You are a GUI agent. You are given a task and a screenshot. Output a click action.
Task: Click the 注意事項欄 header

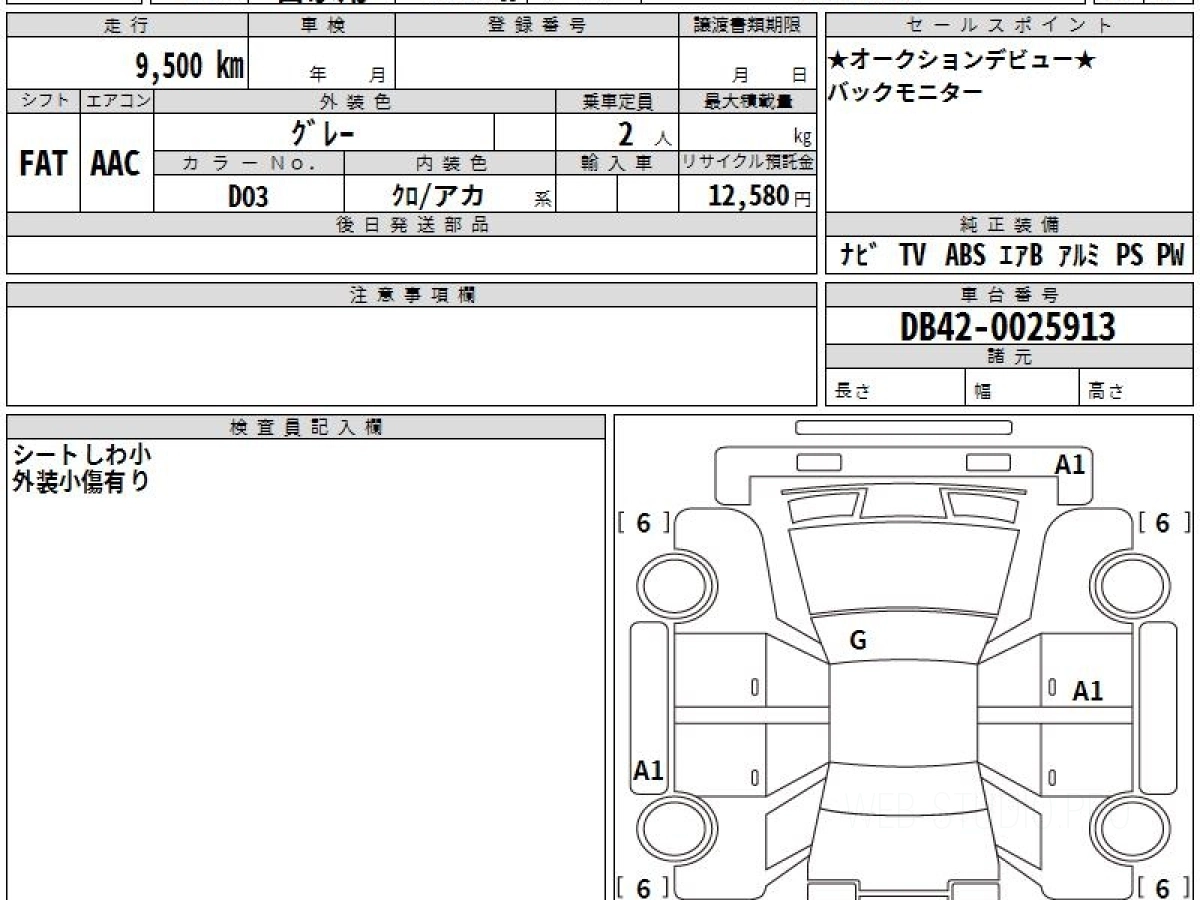pyautogui.click(x=412, y=295)
